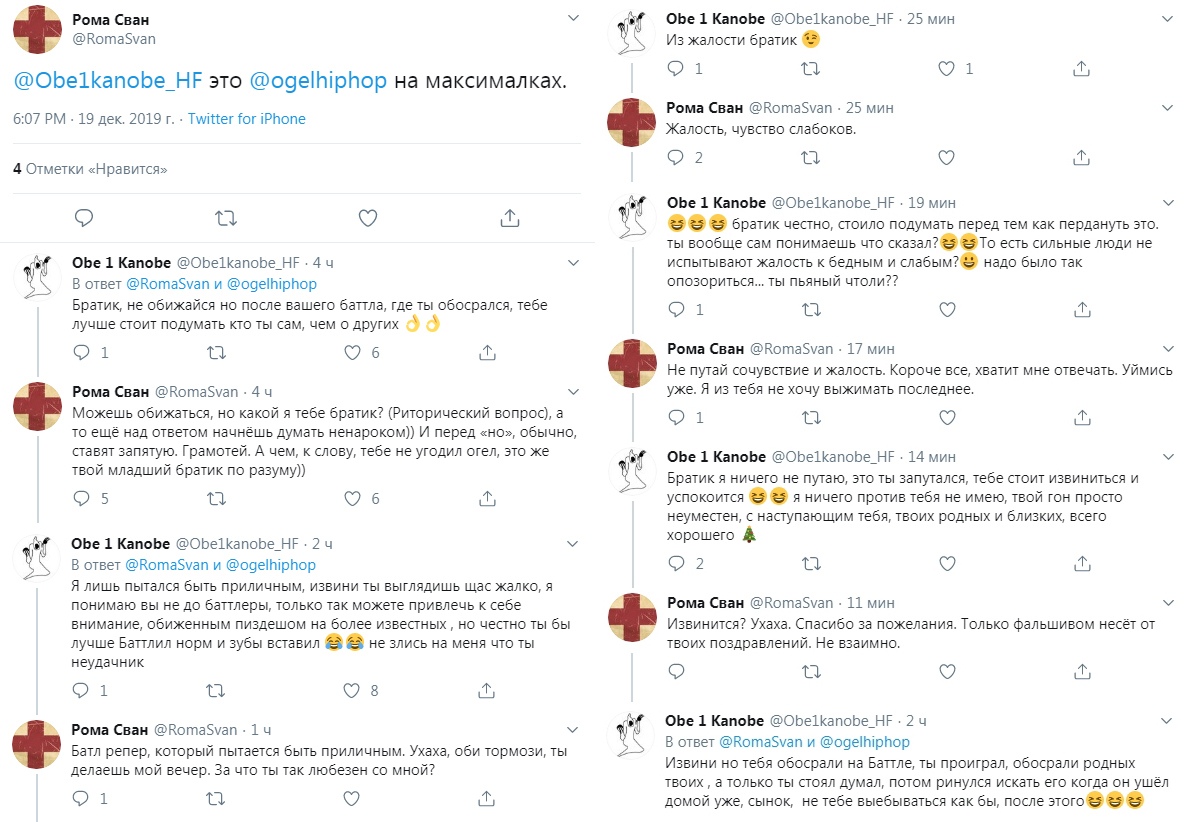This screenshot has width=1190, height=822.
Task: Retweet the 'Жалость, чувство слабоков' reply
Action: click(811, 158)
